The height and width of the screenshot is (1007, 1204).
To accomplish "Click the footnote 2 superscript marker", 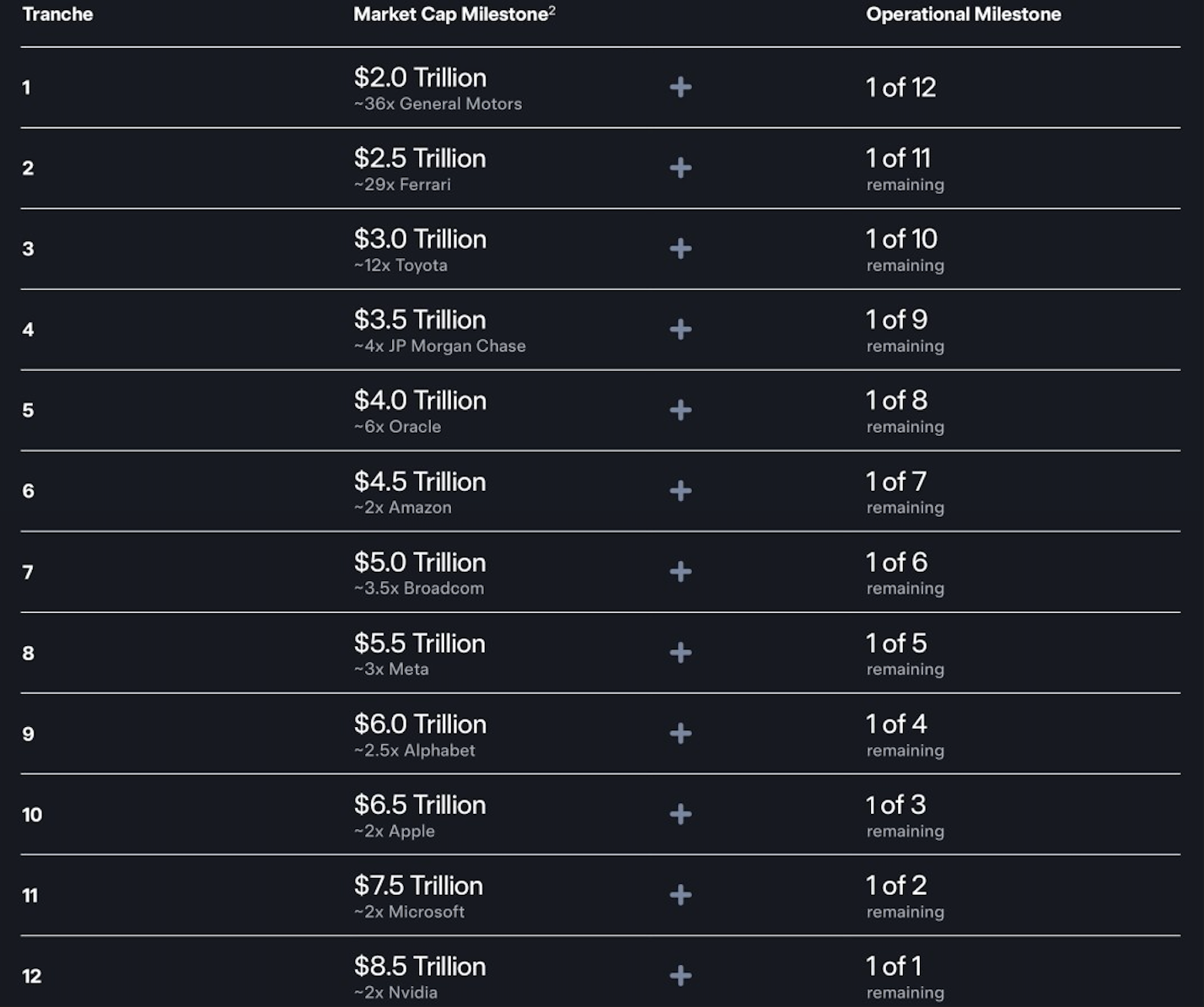I will [x=552, y=10].
